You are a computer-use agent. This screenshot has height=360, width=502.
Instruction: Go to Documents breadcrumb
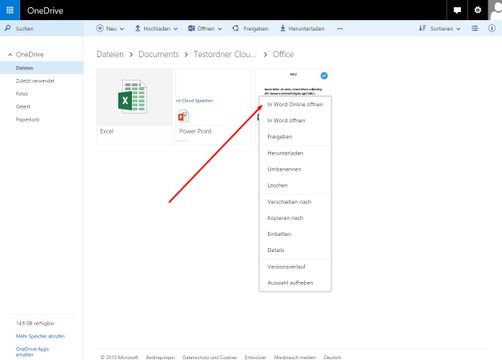coord(159,54)
